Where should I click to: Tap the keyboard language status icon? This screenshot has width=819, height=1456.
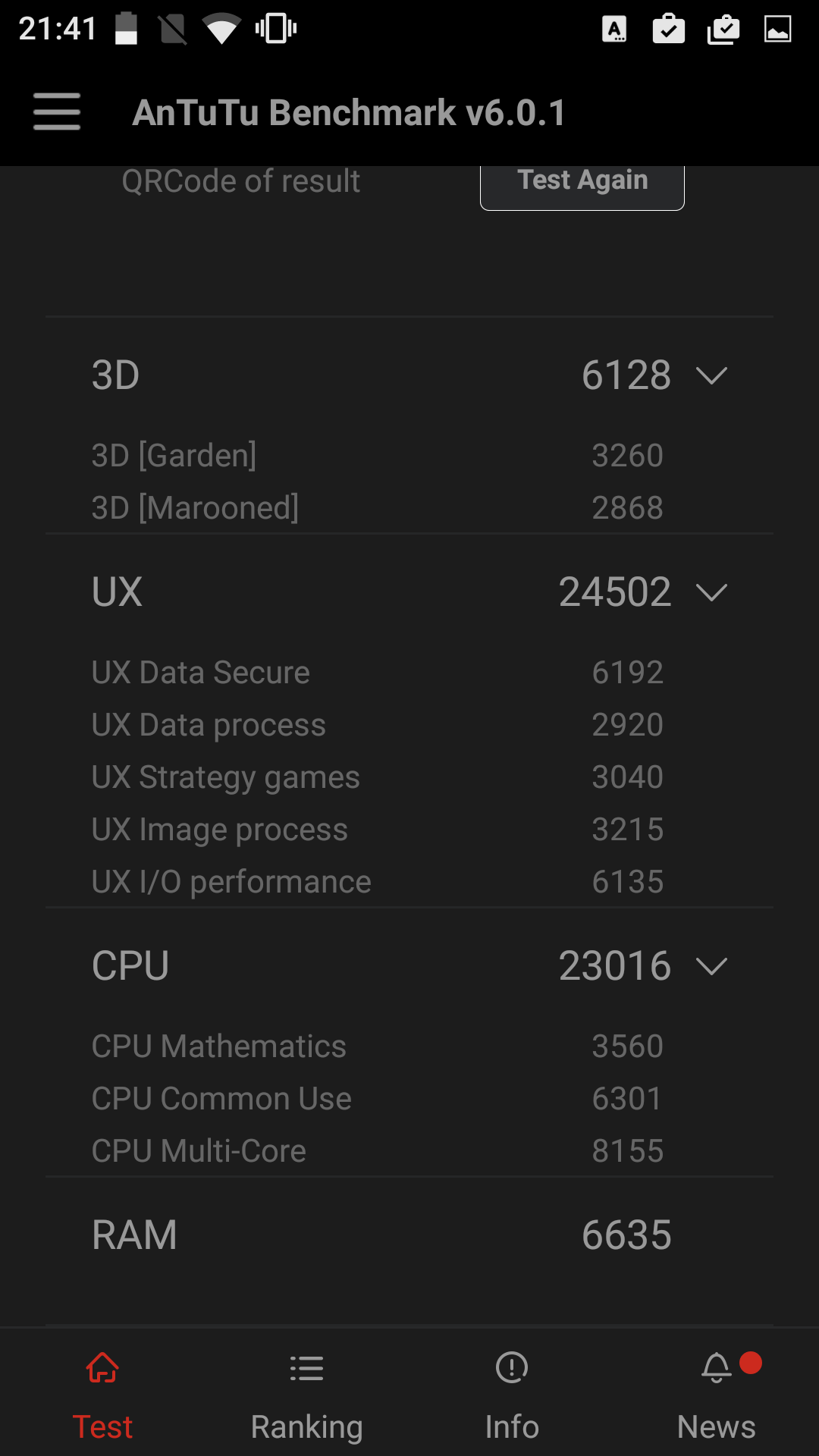point(614,30)
